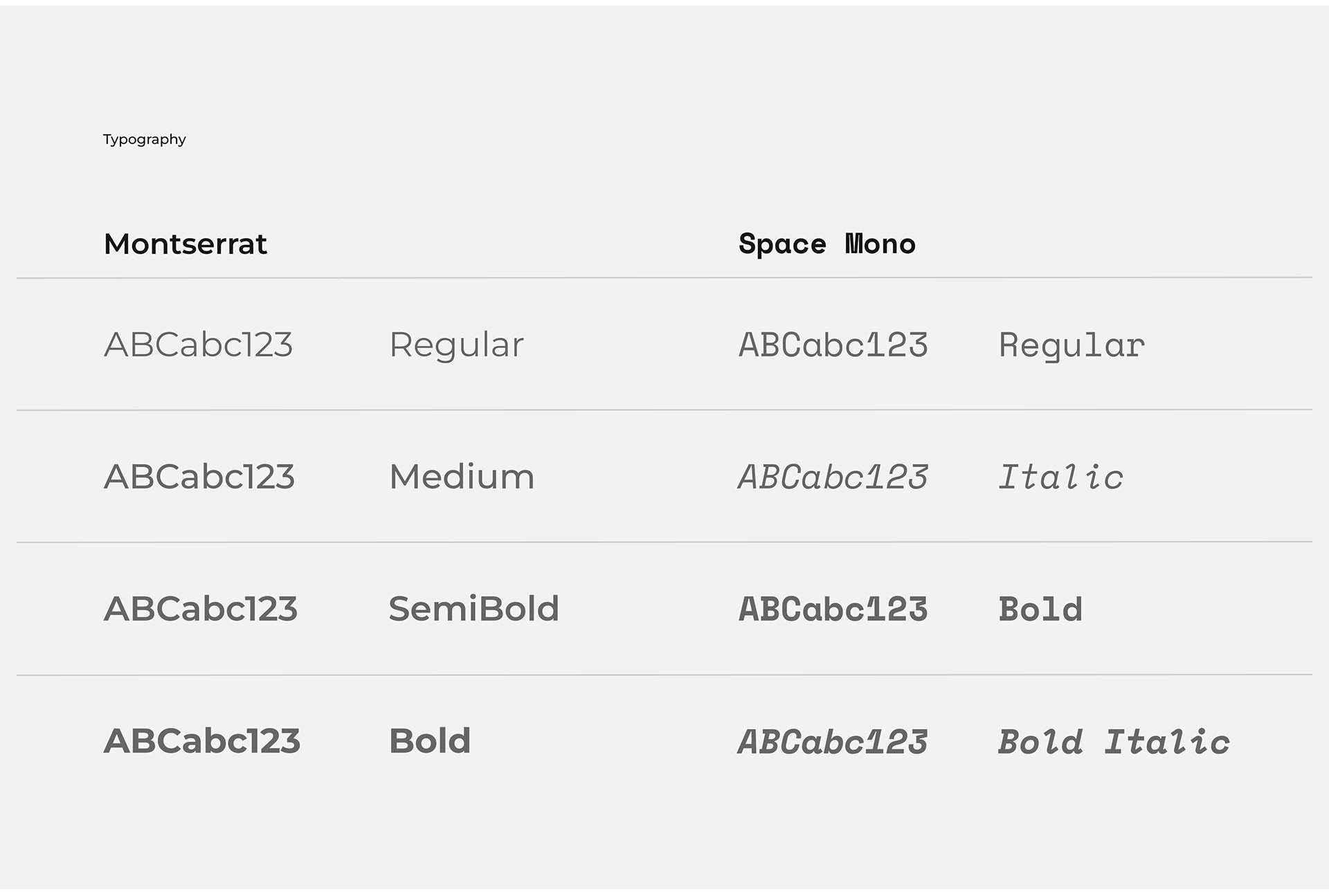1329x896 pixels.
Task: Select the Bold Italic style label
Action: pyautogui.click(x=1114, y=742)
